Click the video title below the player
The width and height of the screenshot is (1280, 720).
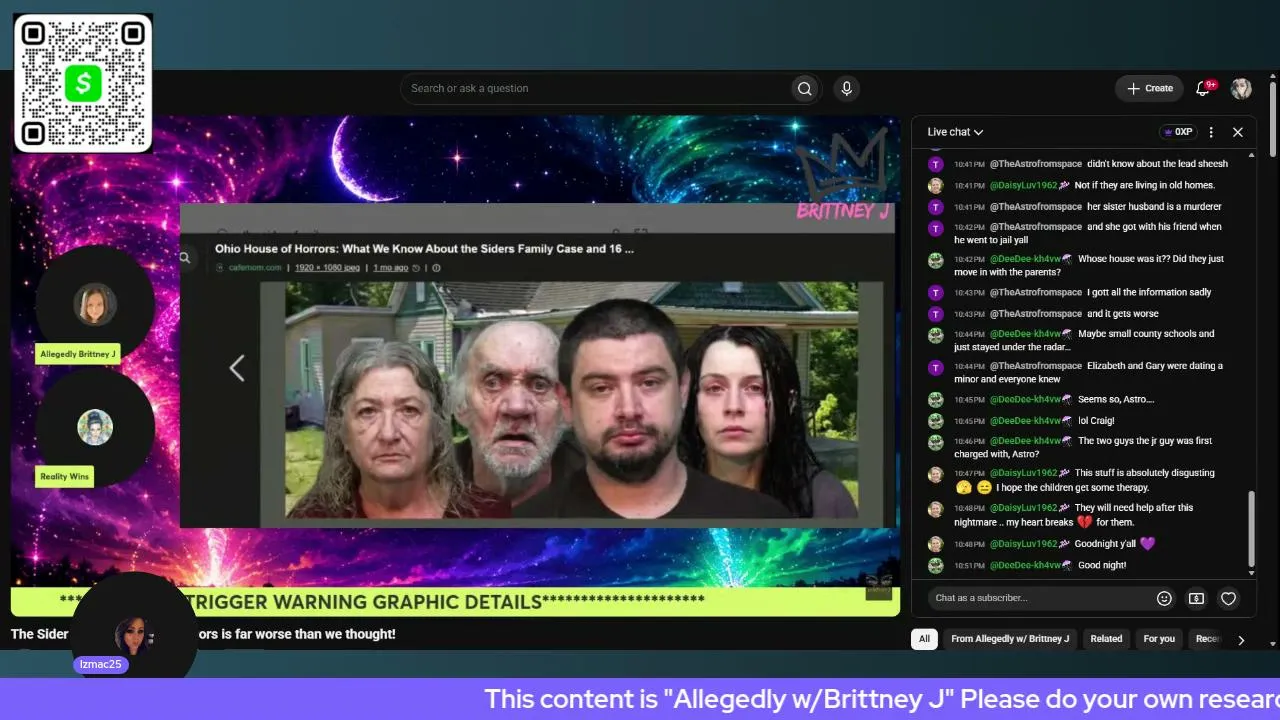click(x=203, y=634)
